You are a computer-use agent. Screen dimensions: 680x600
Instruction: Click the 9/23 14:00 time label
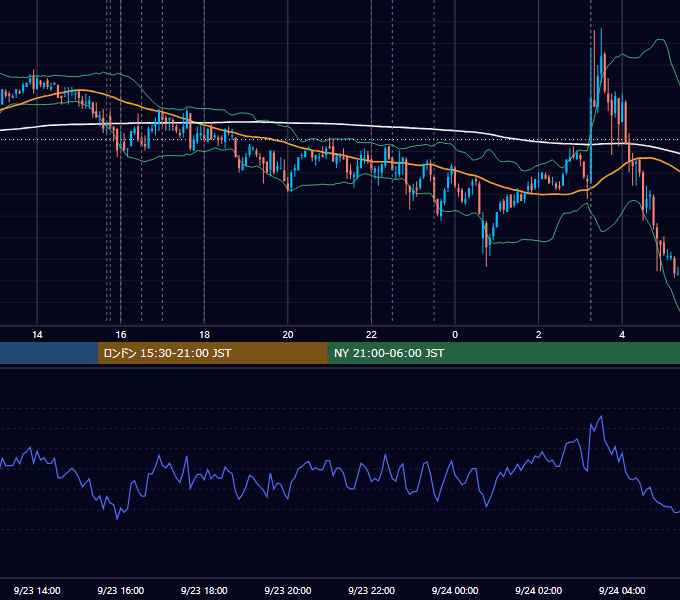(37, 590)
